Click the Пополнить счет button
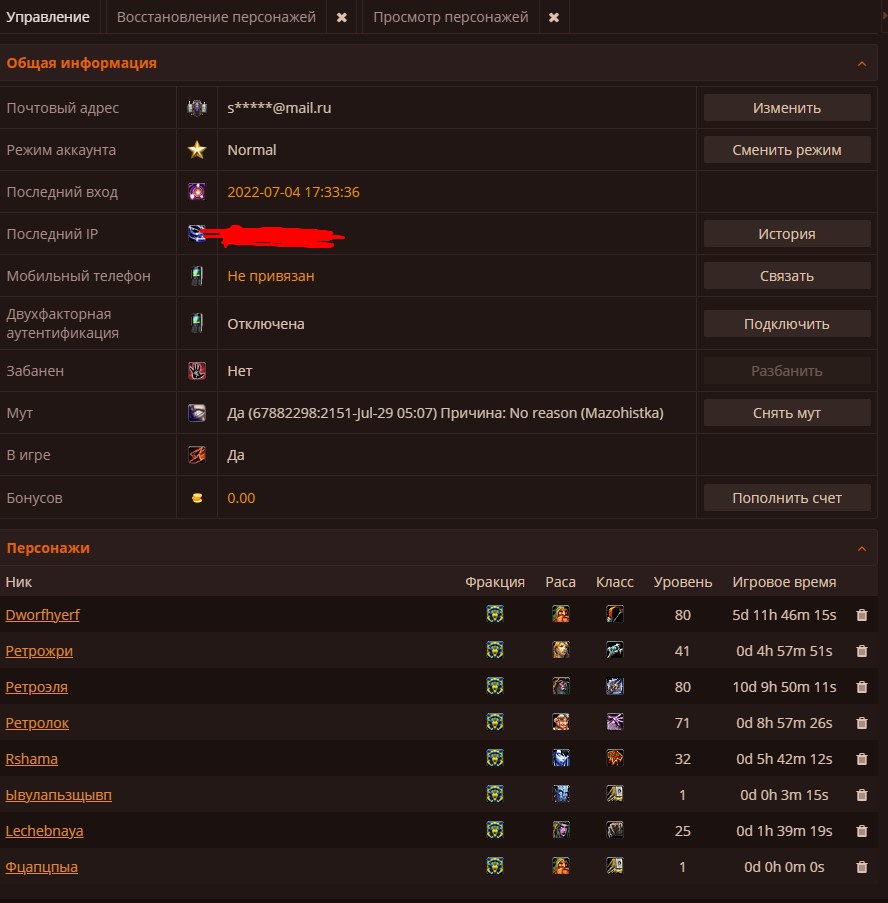Image resolution: width=888 pixels, height=903 pixels. click(787, 498)
